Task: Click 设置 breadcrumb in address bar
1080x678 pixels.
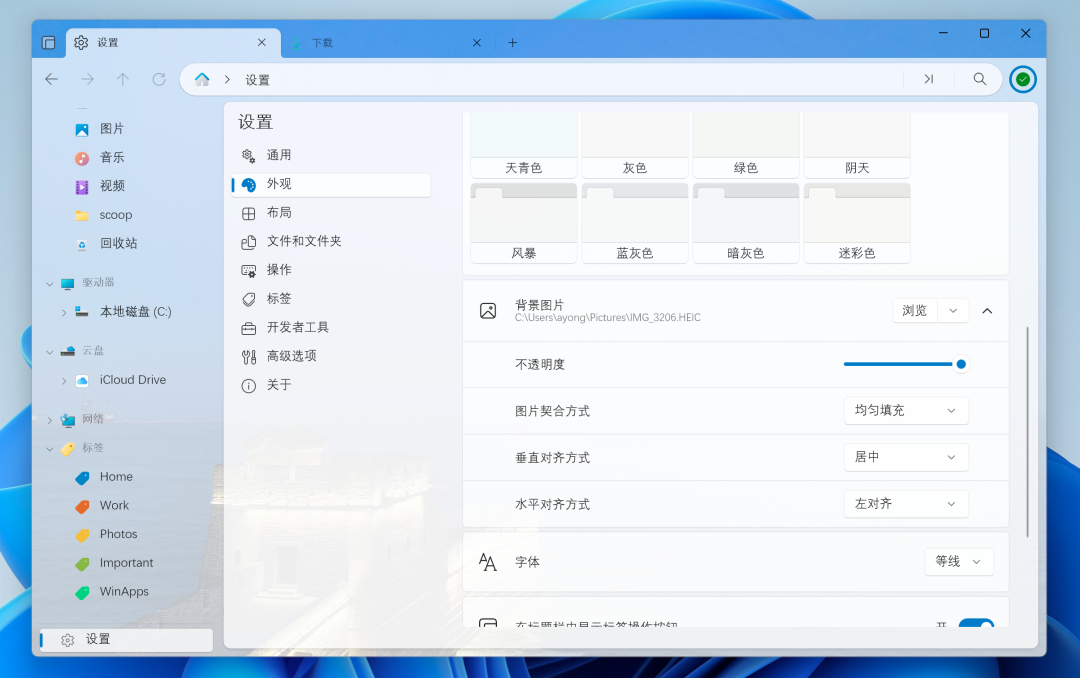Action: 258,80
